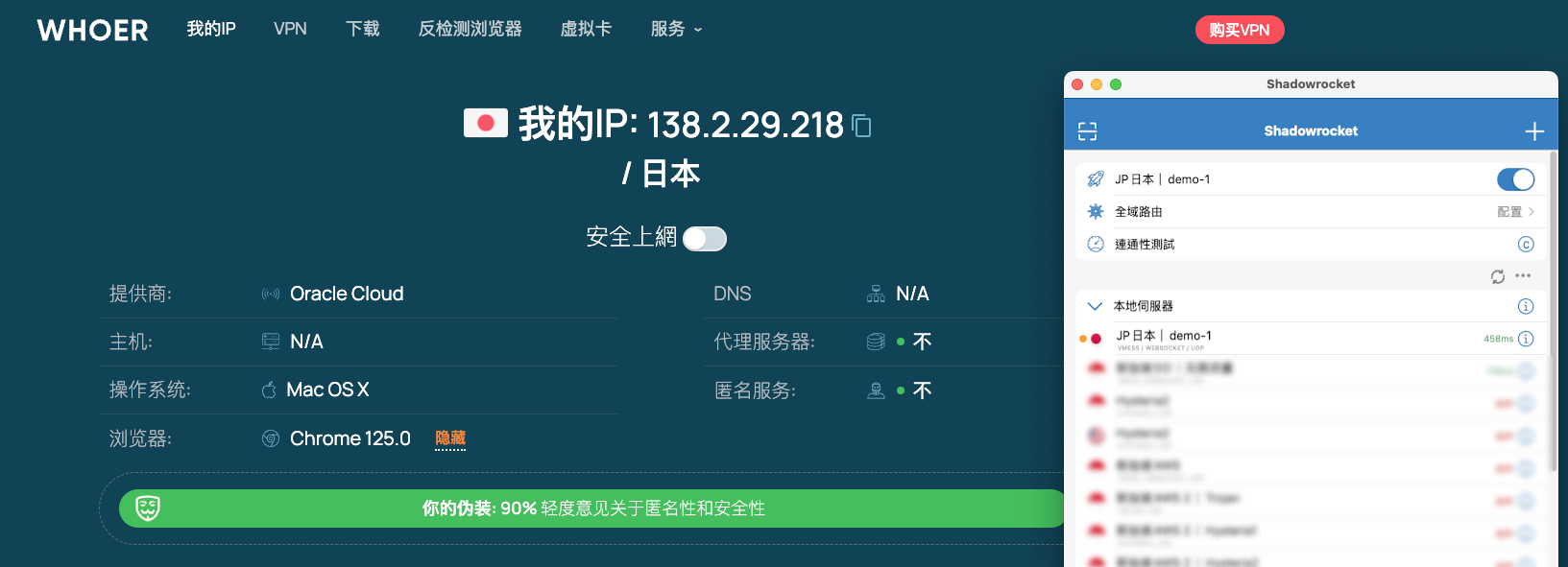
Task: Expand the 服务 dropdown menu
Action: point(676,30)
